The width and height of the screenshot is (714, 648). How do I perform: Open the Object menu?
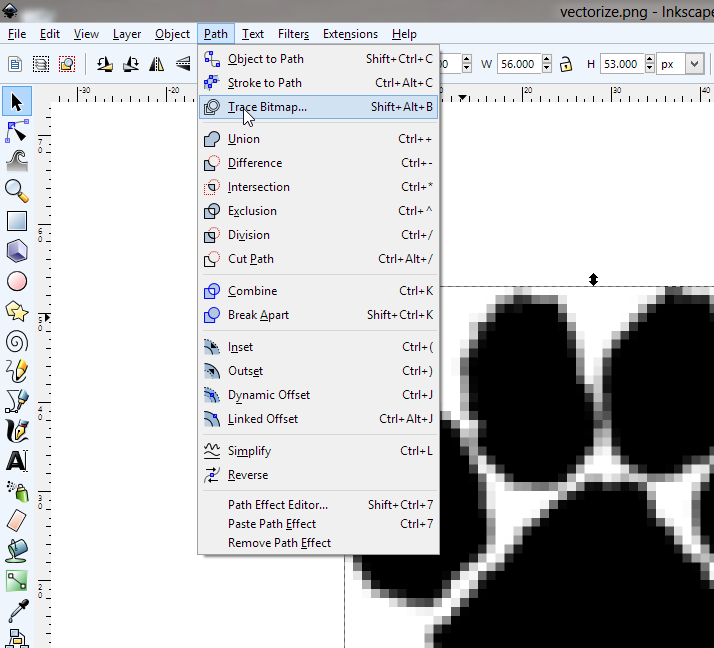click(x=172, y=34)
